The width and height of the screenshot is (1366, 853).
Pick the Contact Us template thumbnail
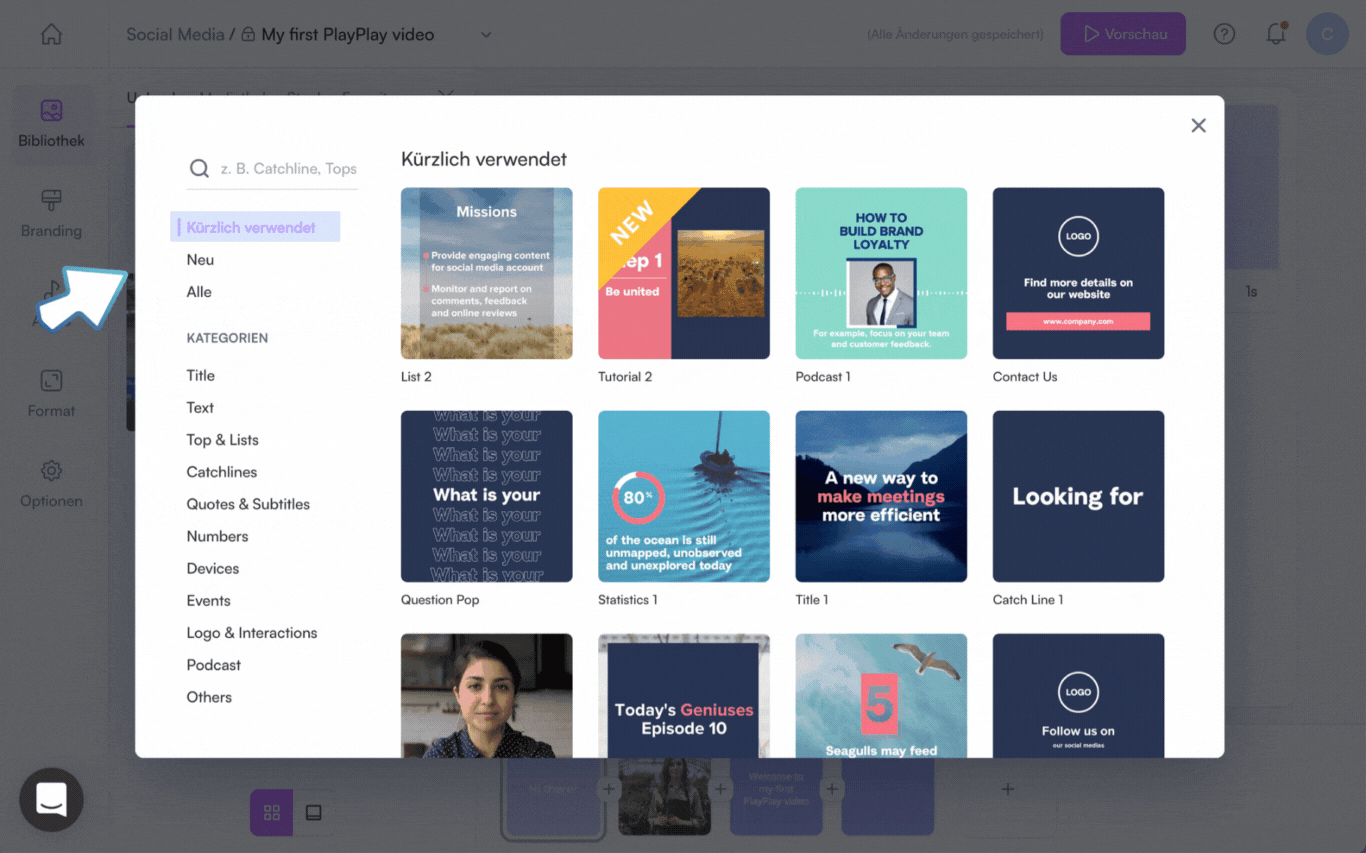pyautogui.click(x=1078, y=273)
